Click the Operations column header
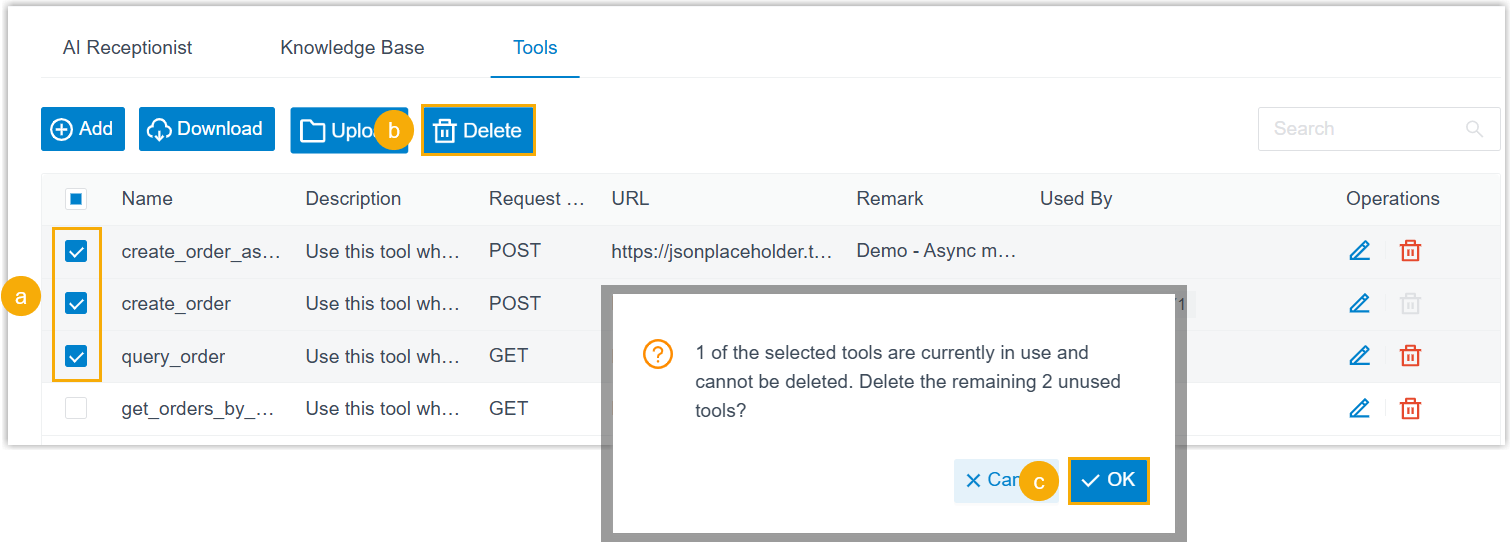 1393,199
